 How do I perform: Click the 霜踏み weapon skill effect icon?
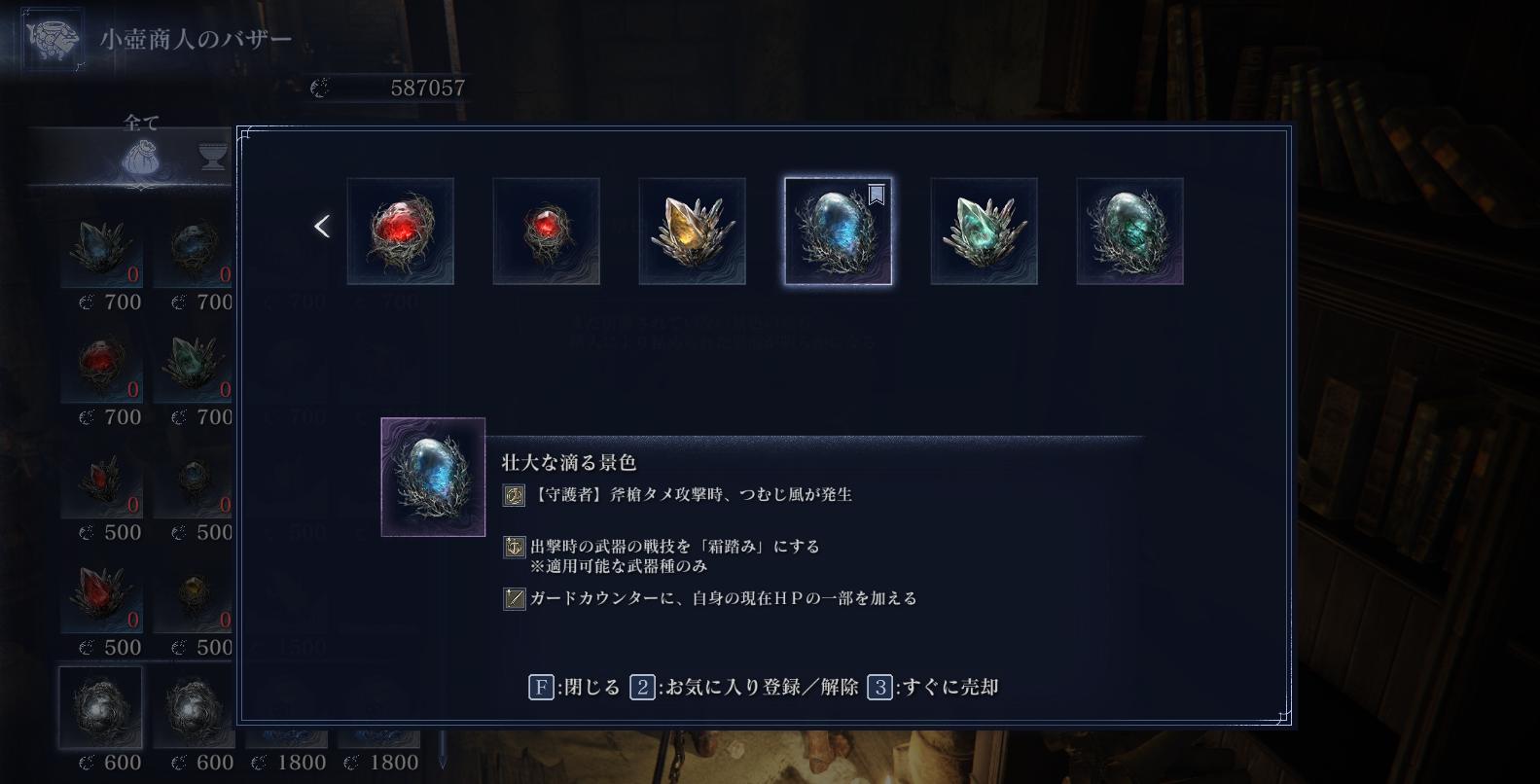(x=514, y=547)
